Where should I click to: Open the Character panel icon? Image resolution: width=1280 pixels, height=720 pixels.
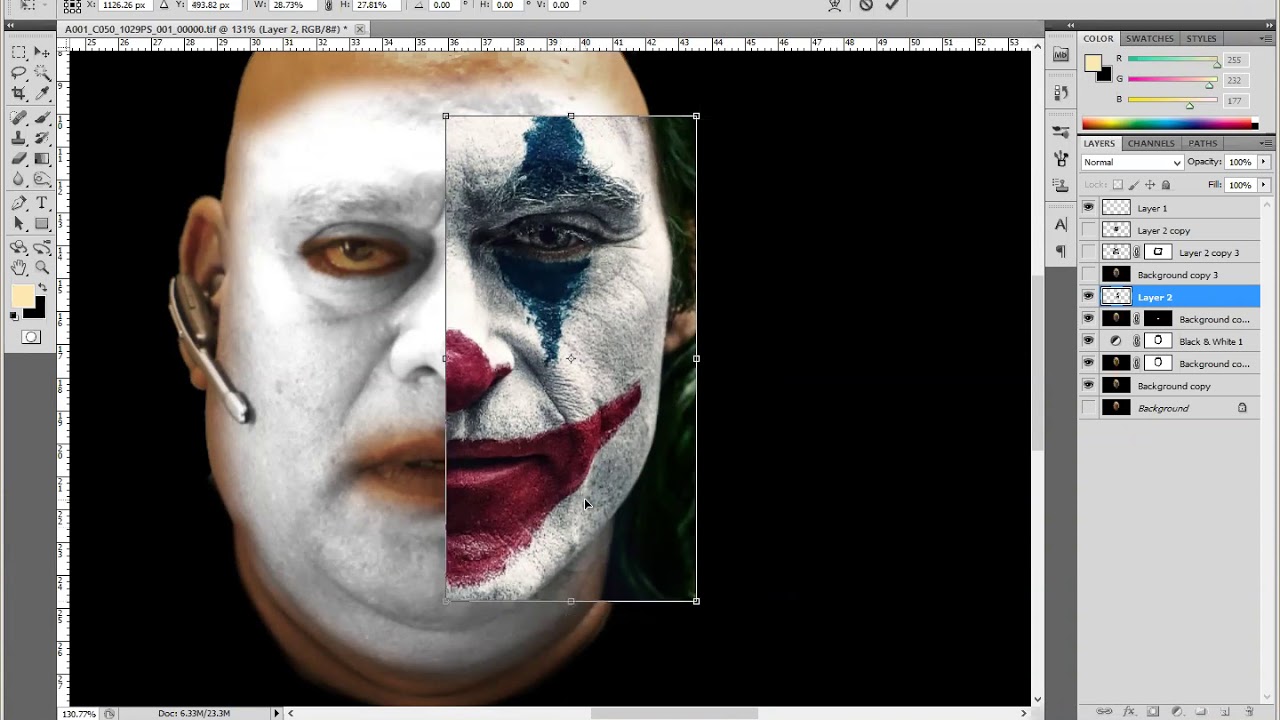(1061, 226)
